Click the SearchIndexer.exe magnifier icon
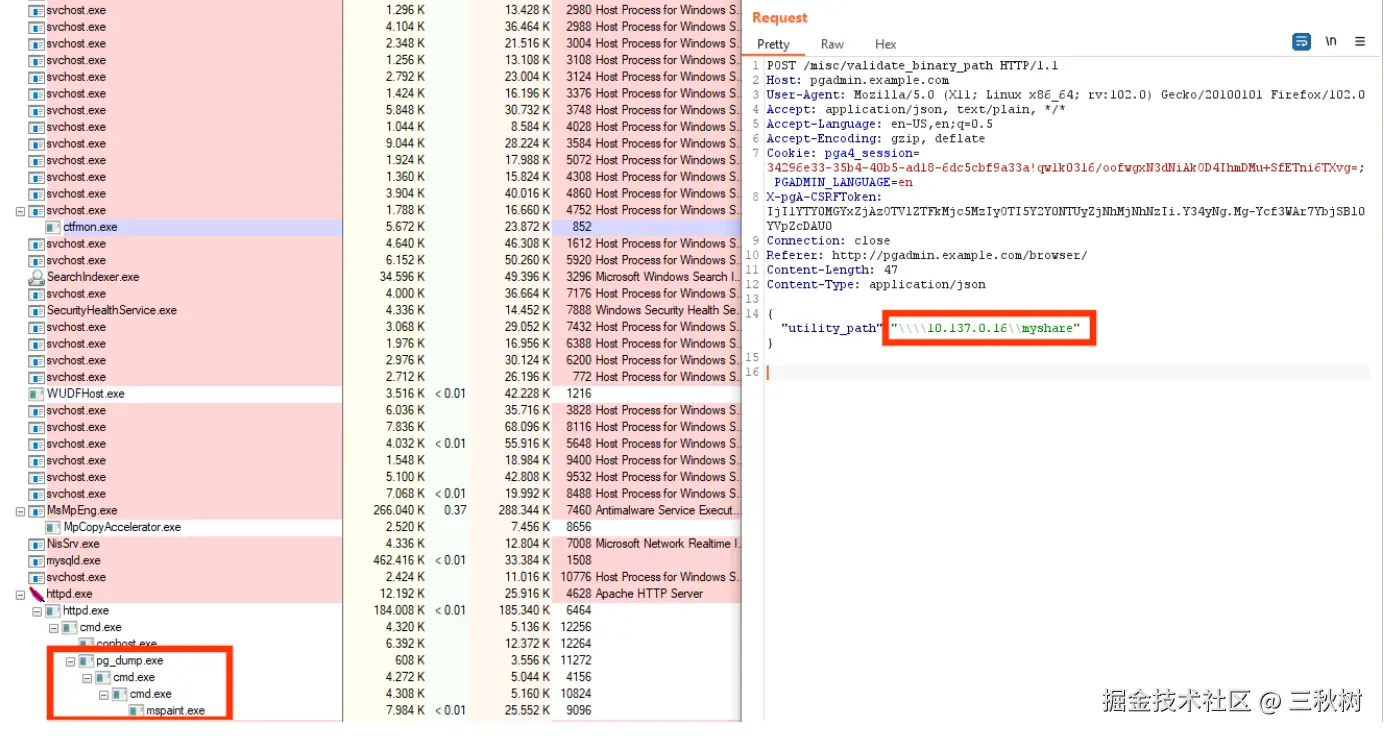Viewport: 1384px width, 736px height. point(37,277)
